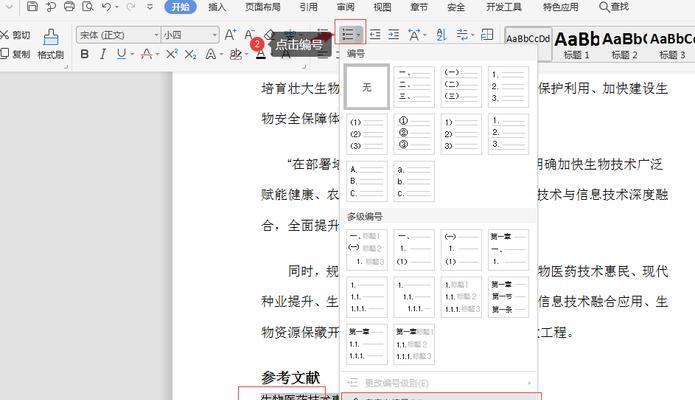The image size is (695, 400).
Task: Pick multilevel style (一) 1. (1)
Action: (461, 250)
